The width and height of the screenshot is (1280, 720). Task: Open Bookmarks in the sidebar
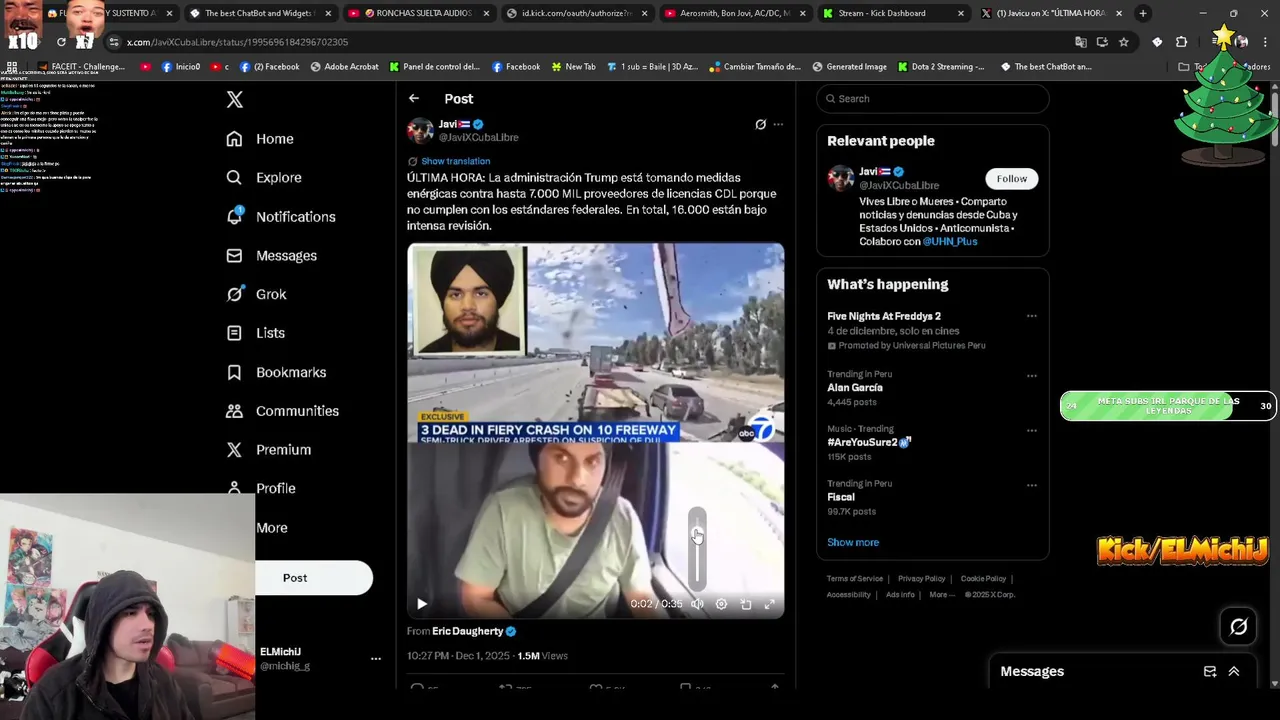pyautogui.click(x=277, y=372)
